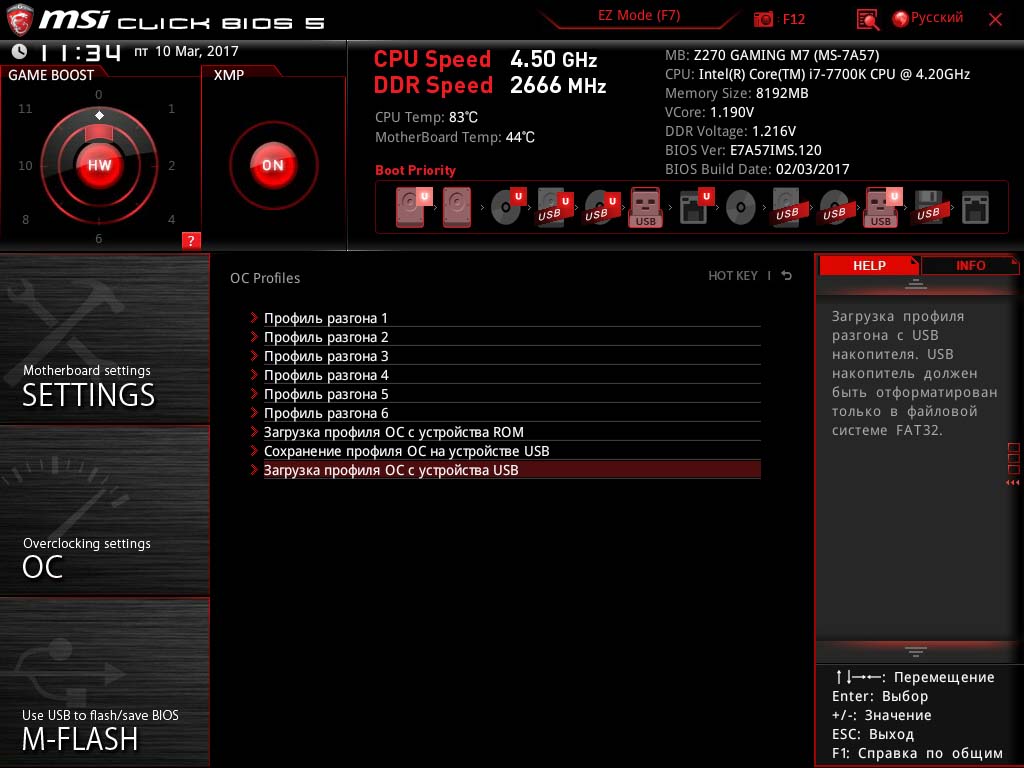Click the scroll-up handle above the help text
This screenshot has height=768, width=1024.
coord(916,284)
